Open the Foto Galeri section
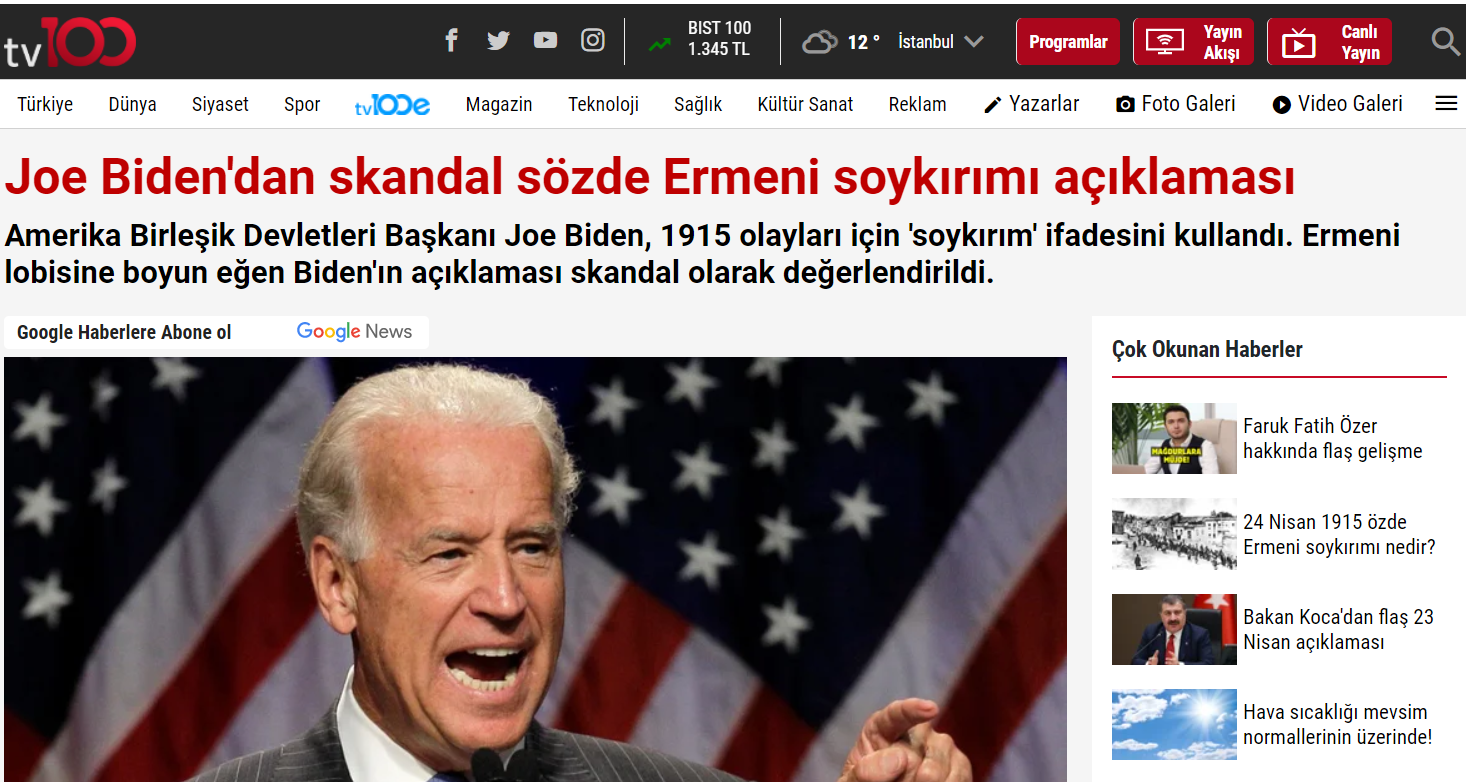Viewport: 1466px width, 782px height. point(1176,104)
